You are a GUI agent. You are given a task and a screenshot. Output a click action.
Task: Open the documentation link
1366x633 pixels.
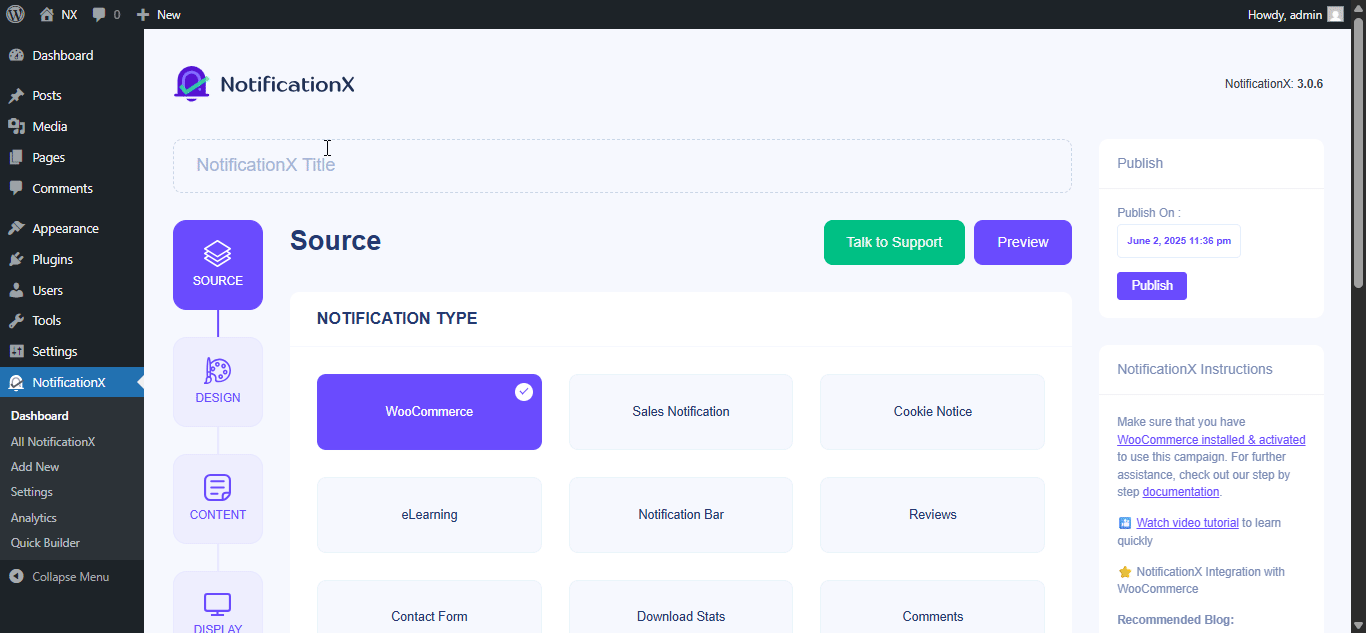click(1181, 492)
